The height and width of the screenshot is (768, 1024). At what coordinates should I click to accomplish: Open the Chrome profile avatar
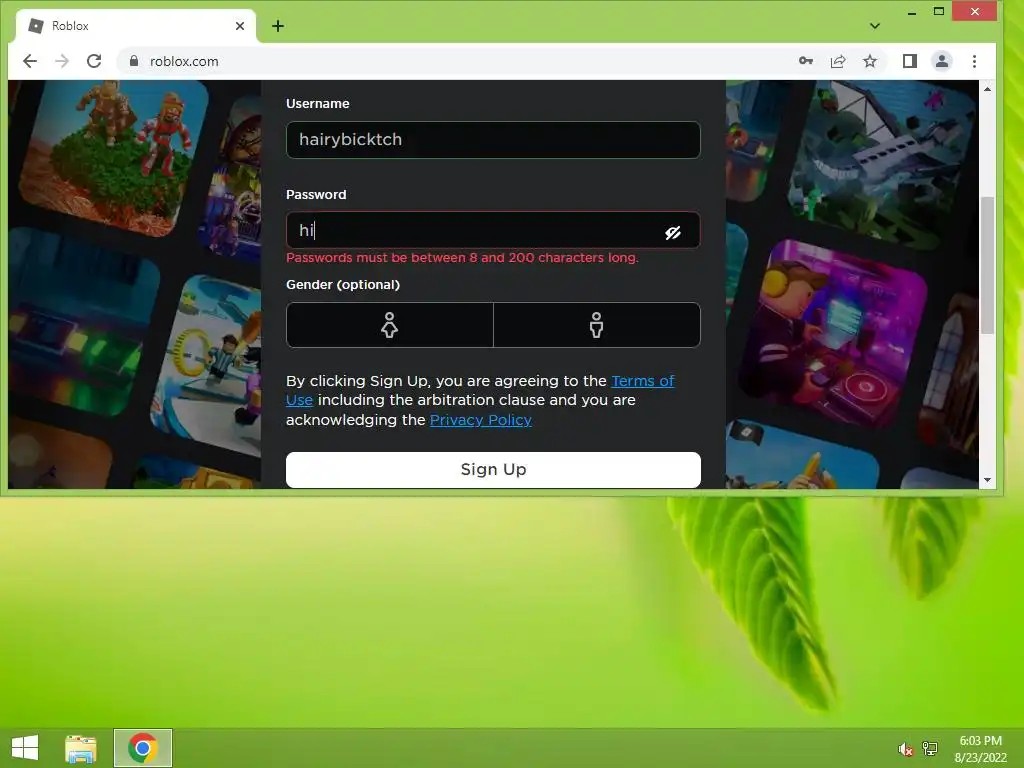[x=942, y=61]
